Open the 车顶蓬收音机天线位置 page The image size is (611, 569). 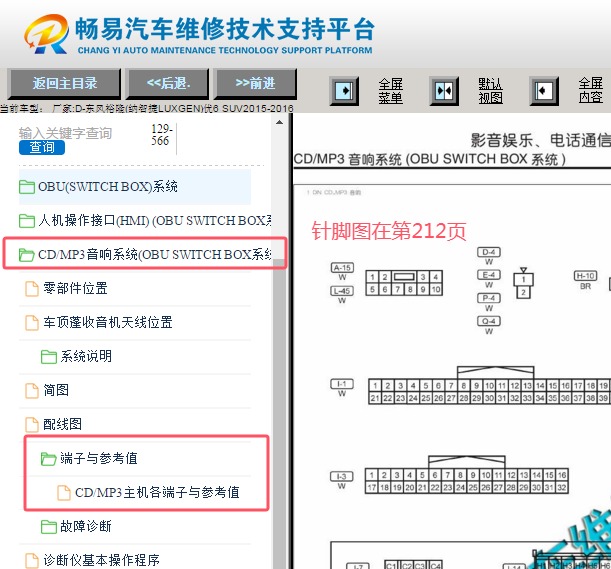pyautogui.click(x=108, y=322)
